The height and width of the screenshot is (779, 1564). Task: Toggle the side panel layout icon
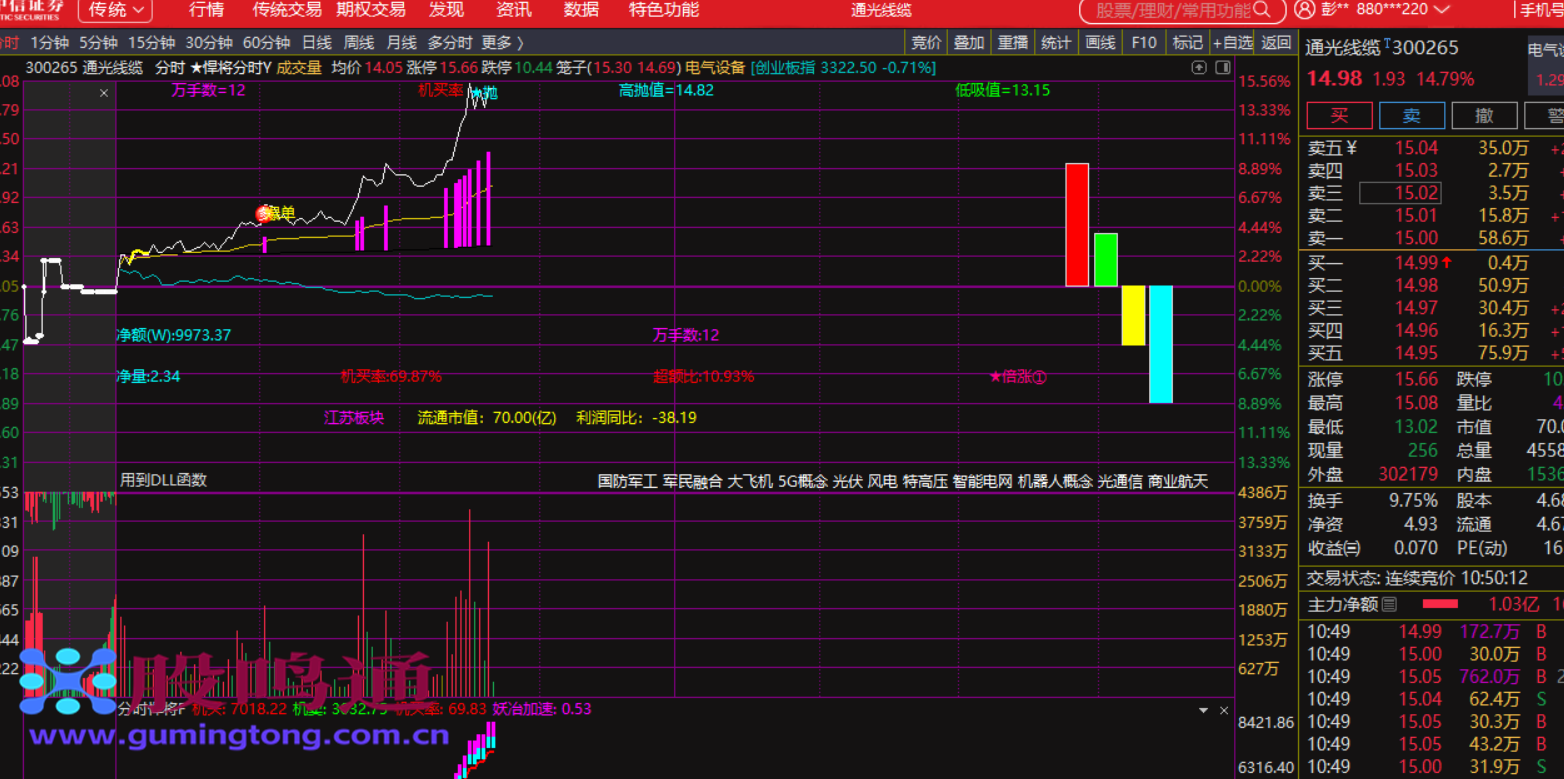(x=1222, y=68)
